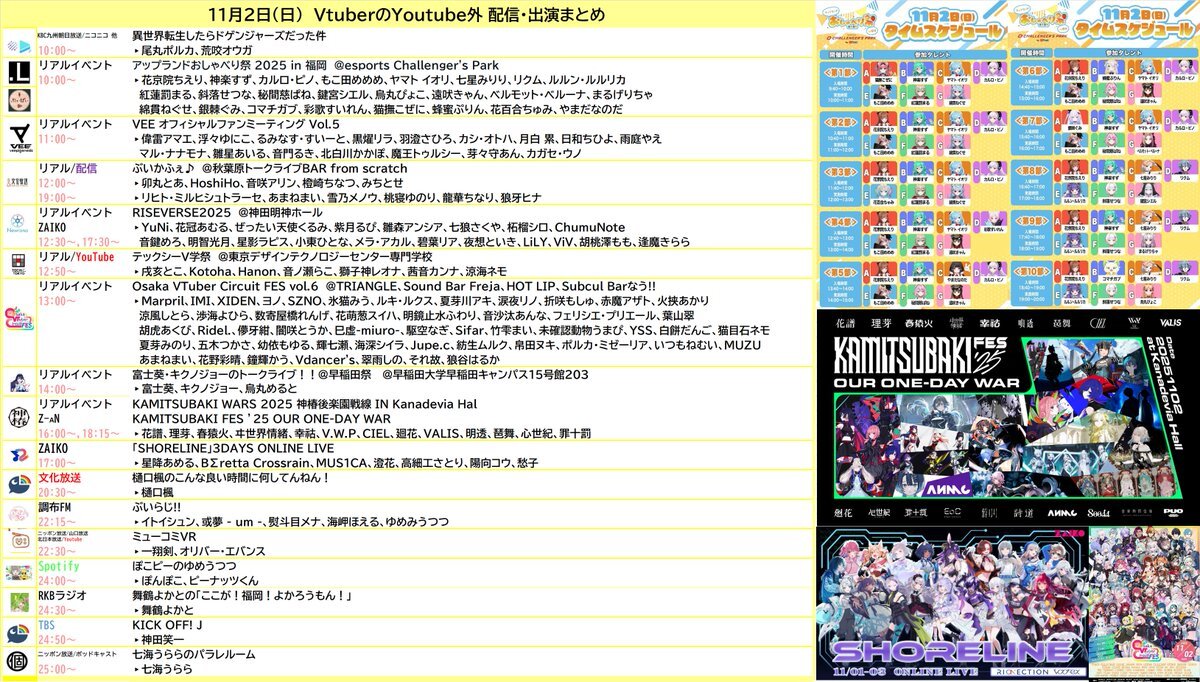Viewport: 1200px width, 682px height.
Task: Click the リアル/YouTube label at 12:50
Action: (x=76, y=257)
